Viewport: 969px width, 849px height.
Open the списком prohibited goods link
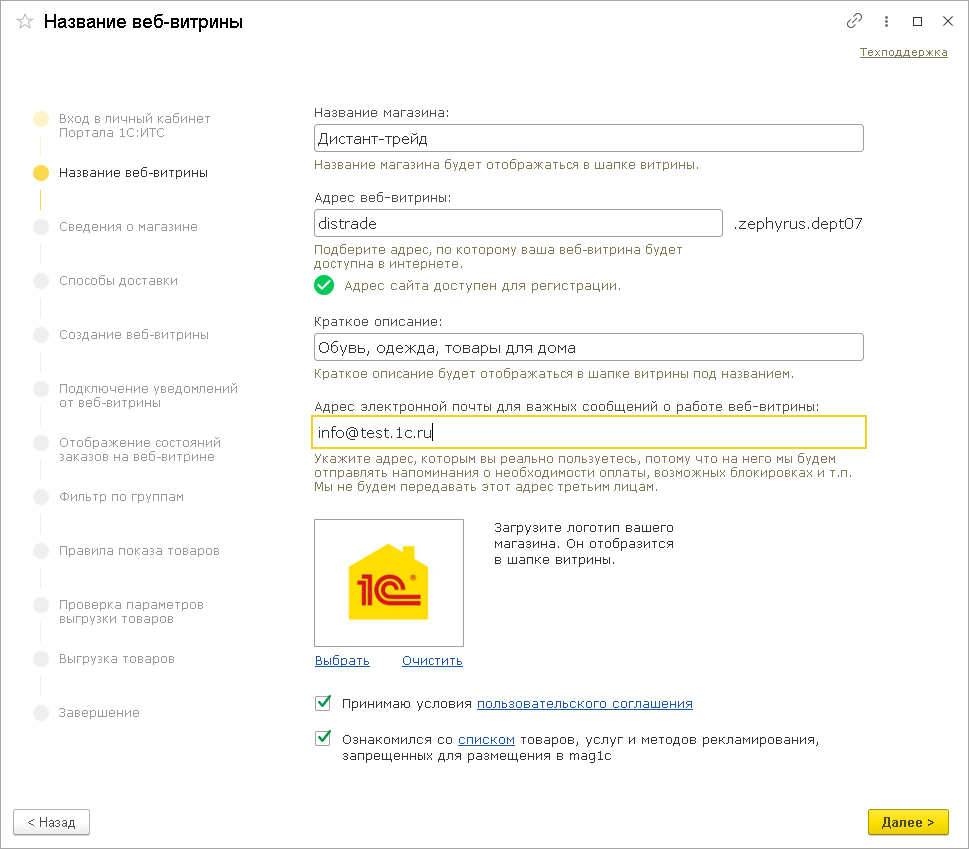coord(487,740)
